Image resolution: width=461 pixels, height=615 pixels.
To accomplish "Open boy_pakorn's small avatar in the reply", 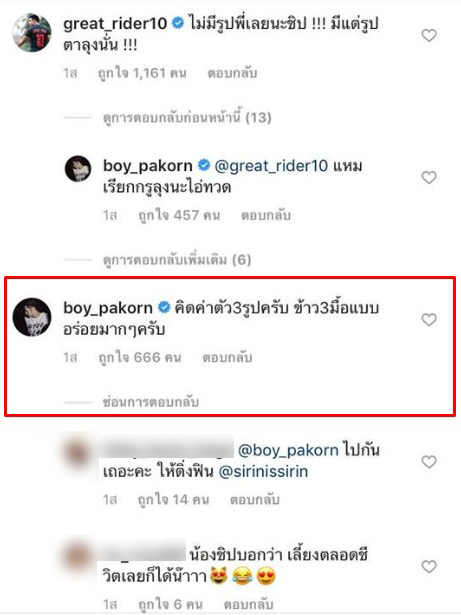I will (x=78, y=169).
